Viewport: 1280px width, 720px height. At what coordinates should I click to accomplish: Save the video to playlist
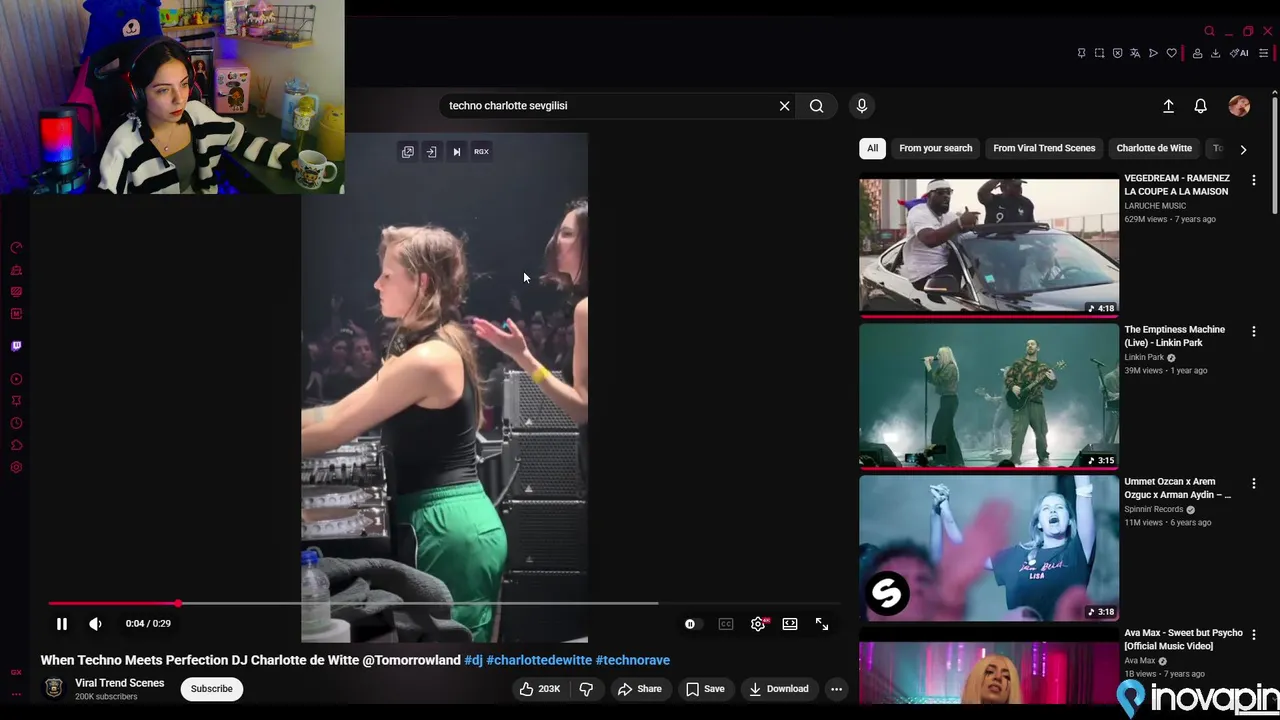705,689
